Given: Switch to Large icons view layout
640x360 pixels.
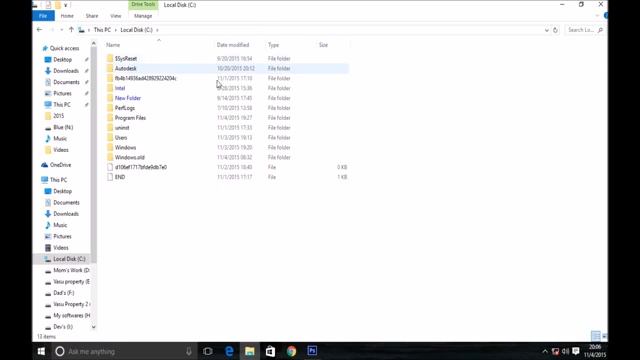Looking at the screenshot, I should pos(604,336).
